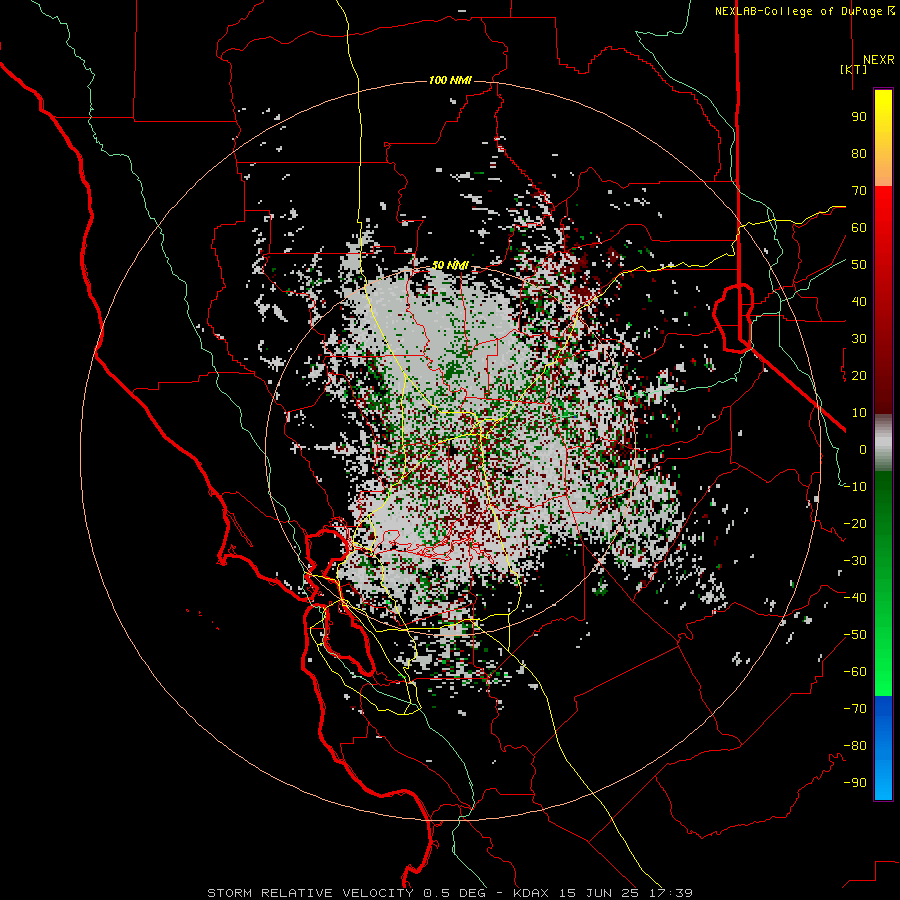Click the positive 60 knot scale label
The height and width of the screenshot is (900, 900).
859,227
